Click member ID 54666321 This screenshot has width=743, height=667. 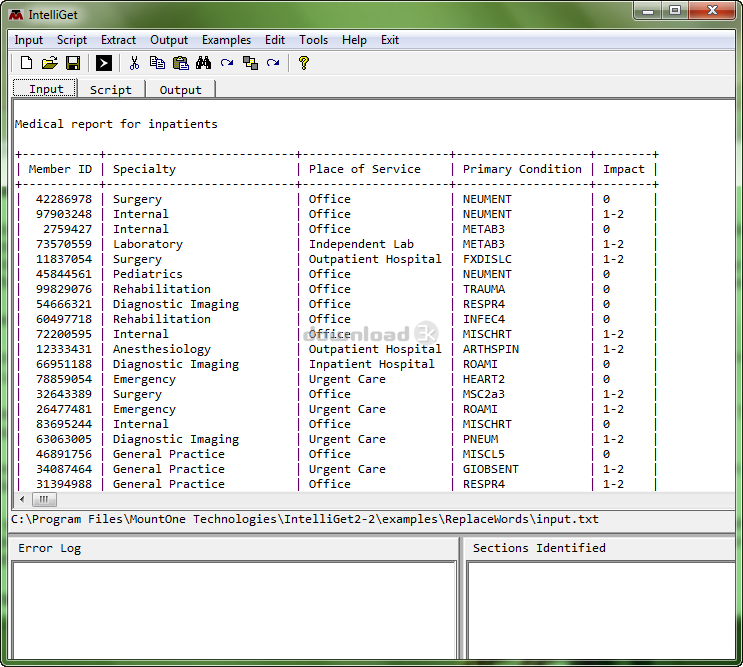(64, 304)
